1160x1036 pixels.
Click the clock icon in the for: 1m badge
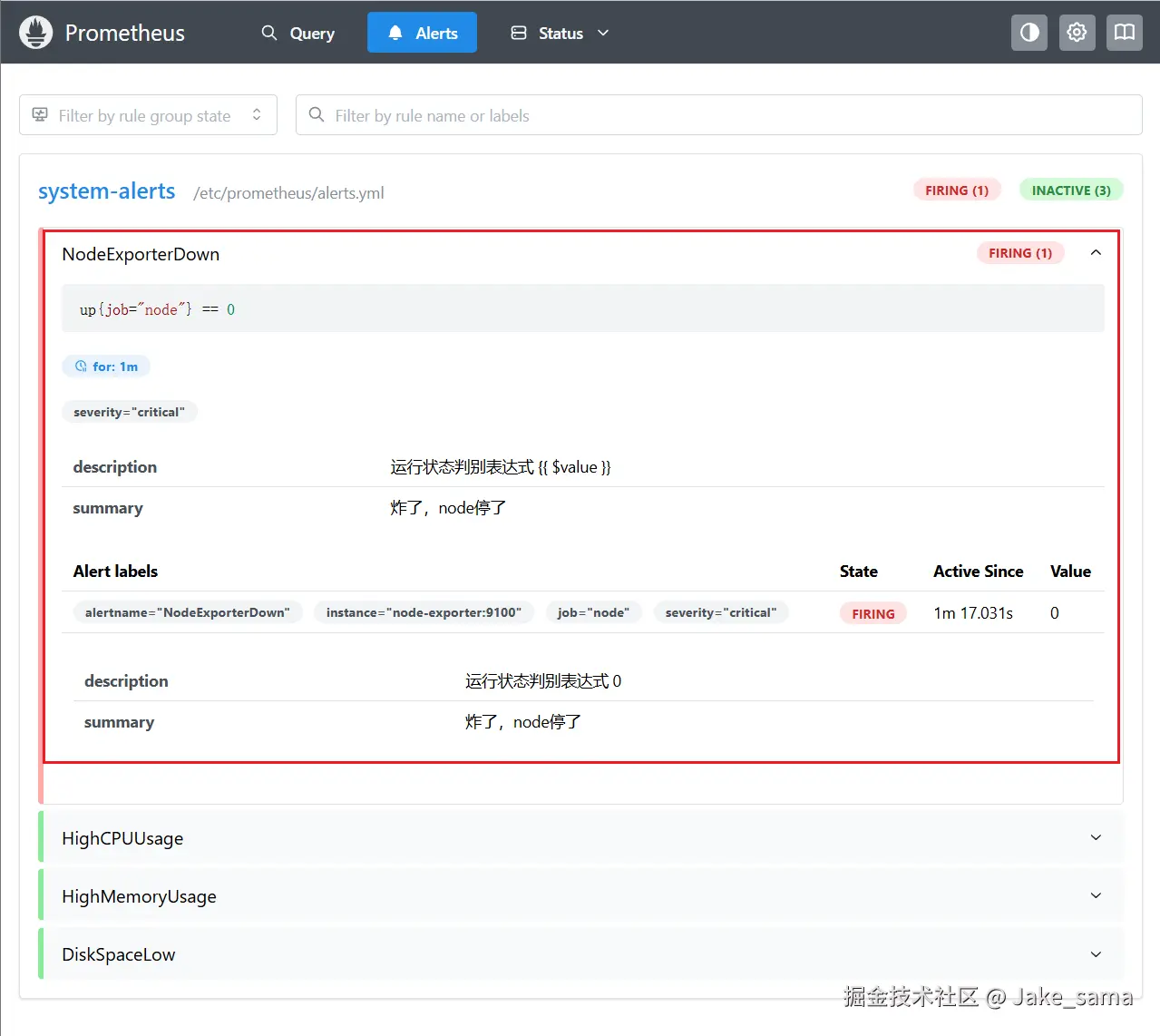[81, 367]
